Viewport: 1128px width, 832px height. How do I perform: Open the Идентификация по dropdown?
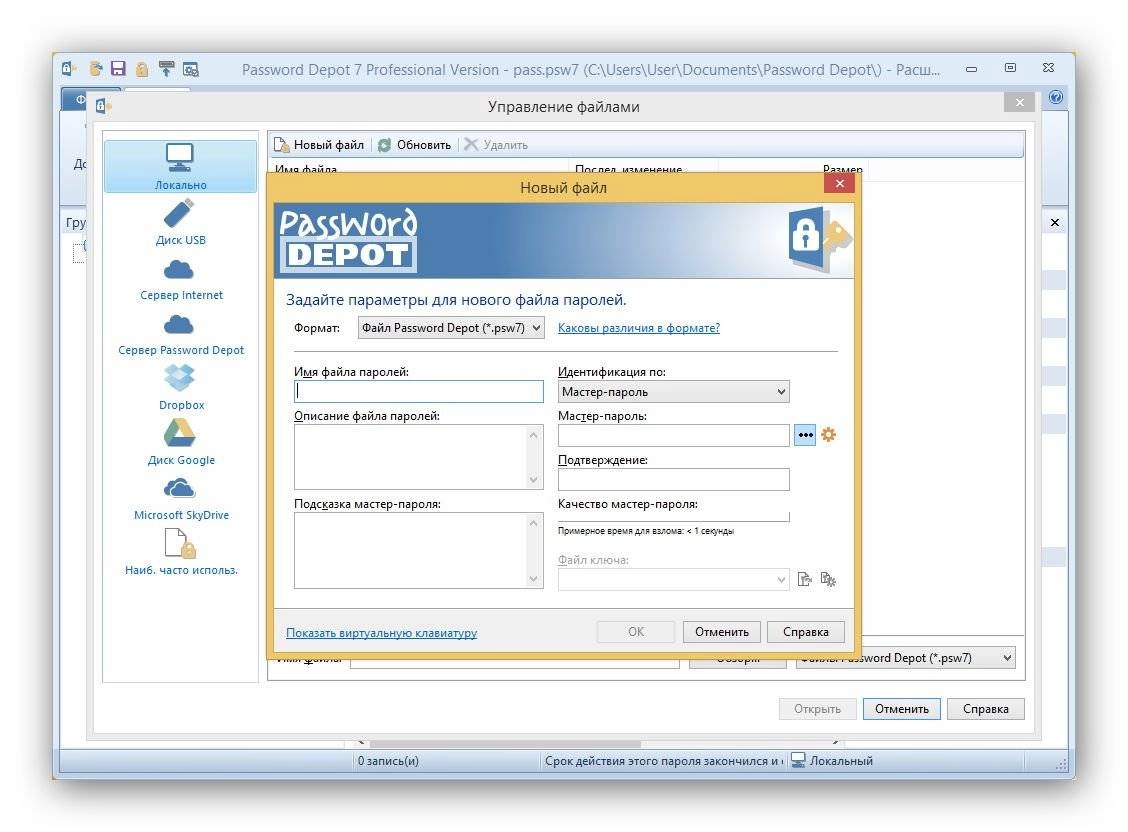(673, 392)
